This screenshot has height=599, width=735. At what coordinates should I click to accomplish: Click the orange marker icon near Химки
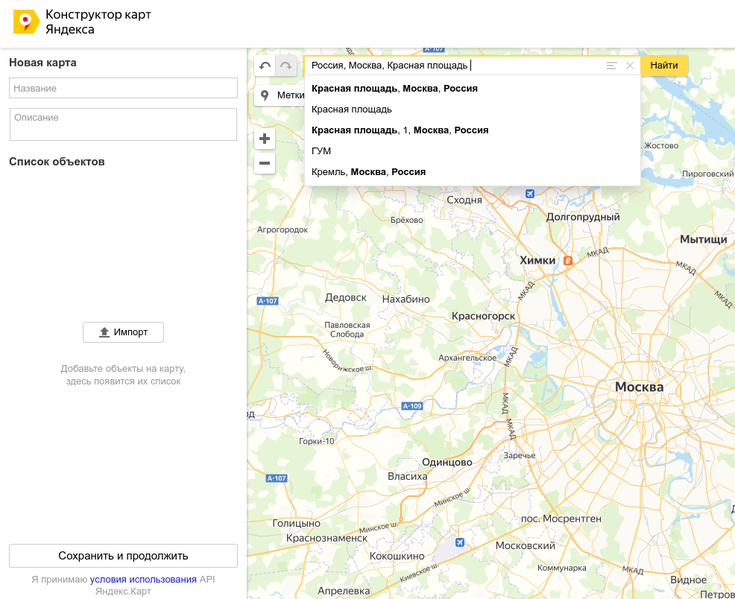[568, 261]
